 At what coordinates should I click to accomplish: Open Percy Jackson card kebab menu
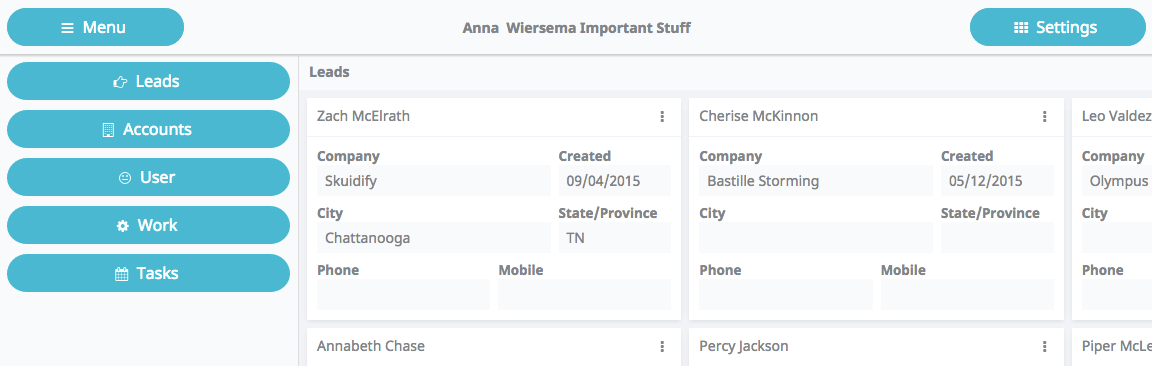coord(1044,346)
